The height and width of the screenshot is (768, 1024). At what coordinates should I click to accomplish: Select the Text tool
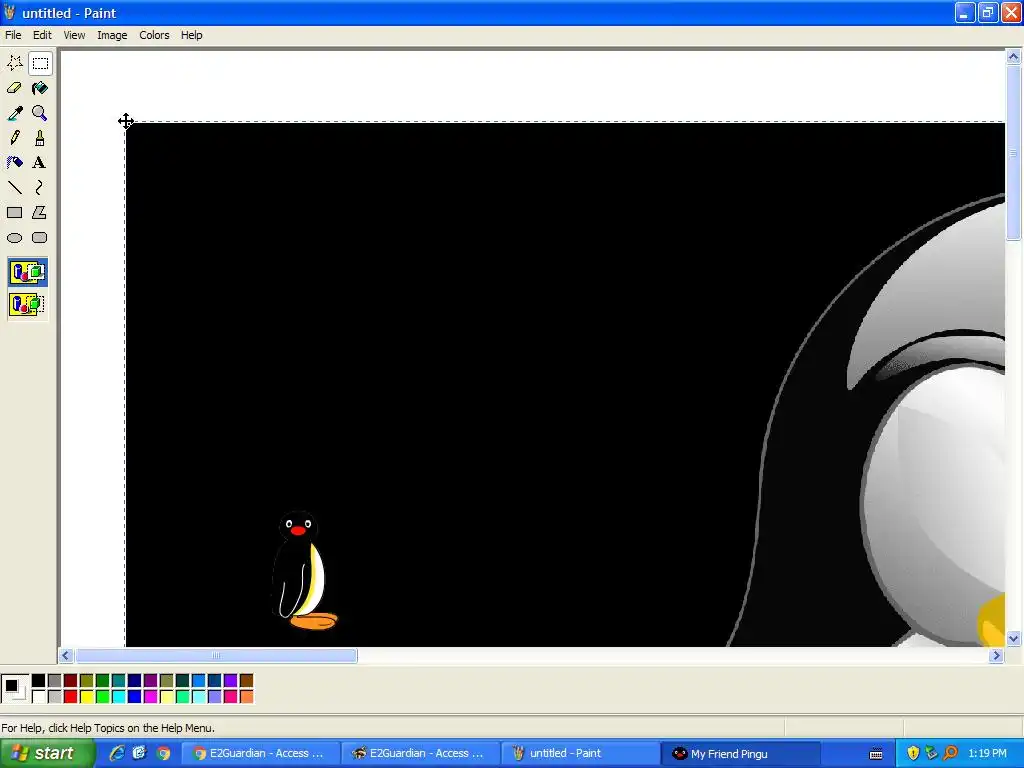click(x=40, y=163)
